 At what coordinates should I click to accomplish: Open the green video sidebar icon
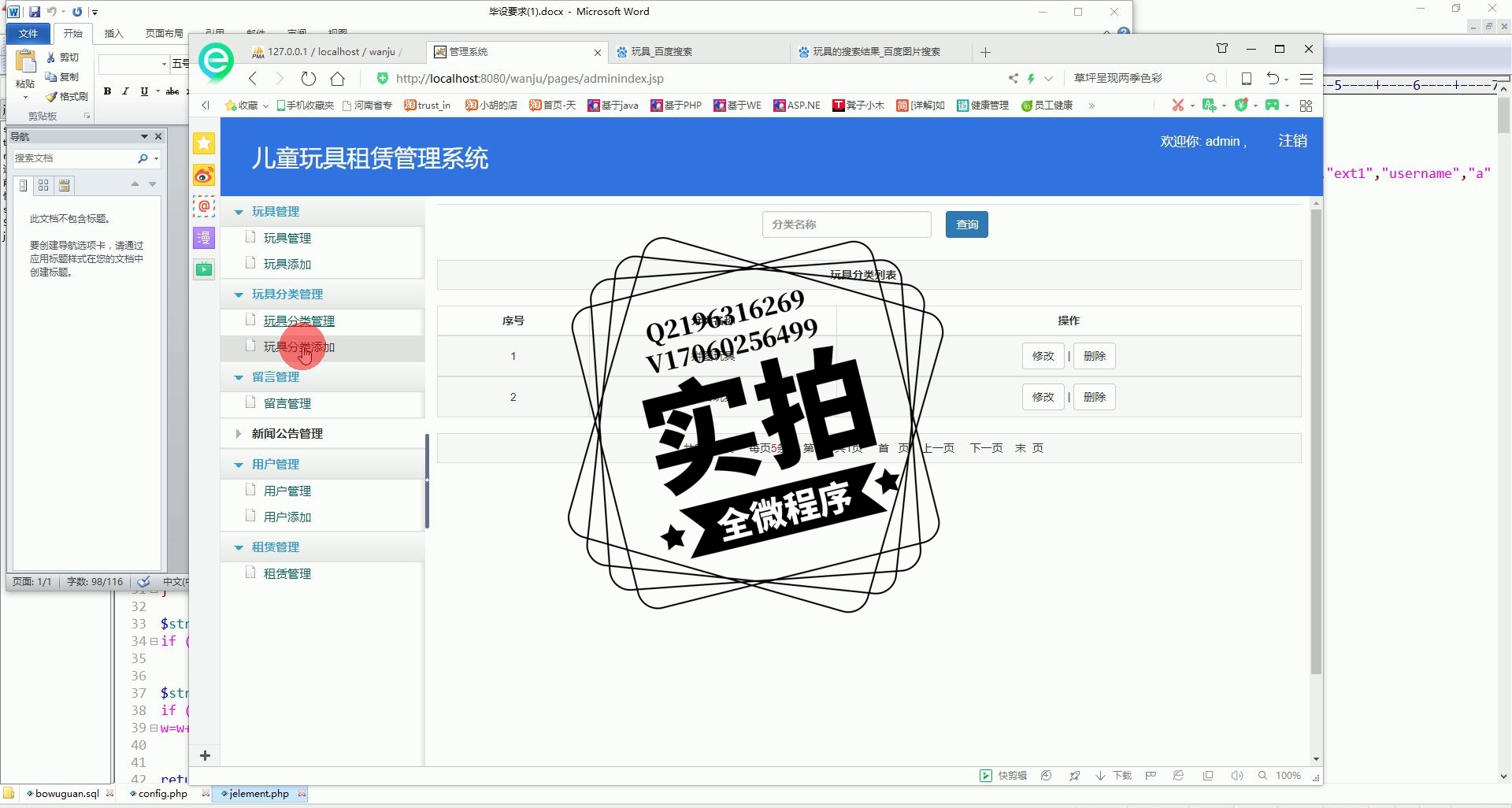[204, 269]
